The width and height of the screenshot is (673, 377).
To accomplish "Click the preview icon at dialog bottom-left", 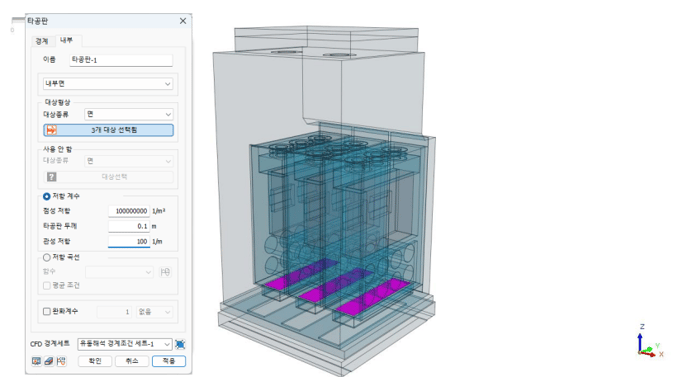I will [x=36, y=361].
